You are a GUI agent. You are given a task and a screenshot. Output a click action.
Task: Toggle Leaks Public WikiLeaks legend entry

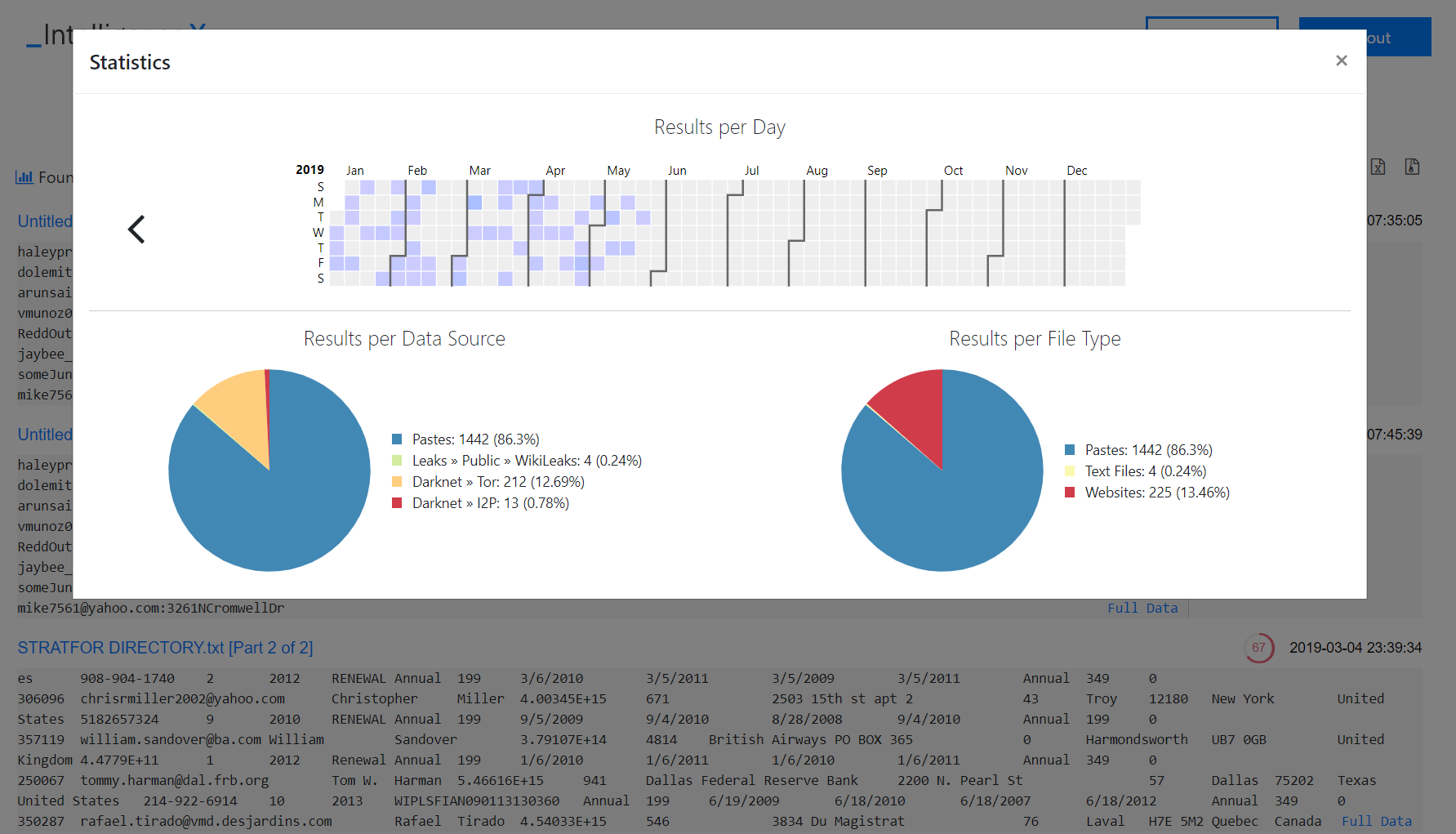(x=526, y=461)
